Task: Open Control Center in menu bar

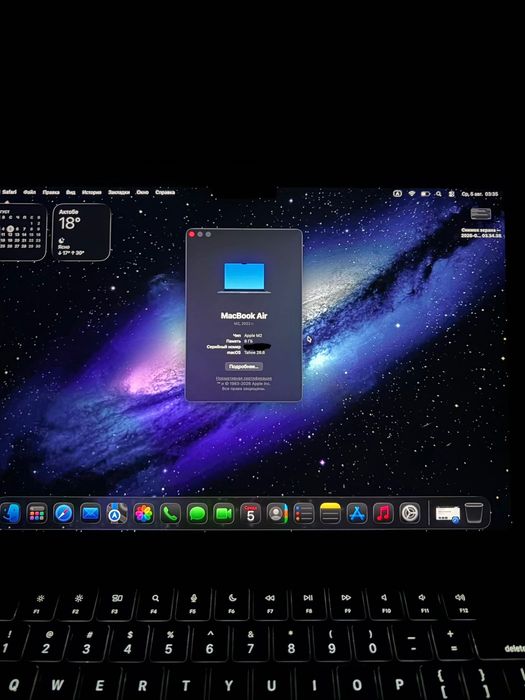Action: click(x=451, y=194)
